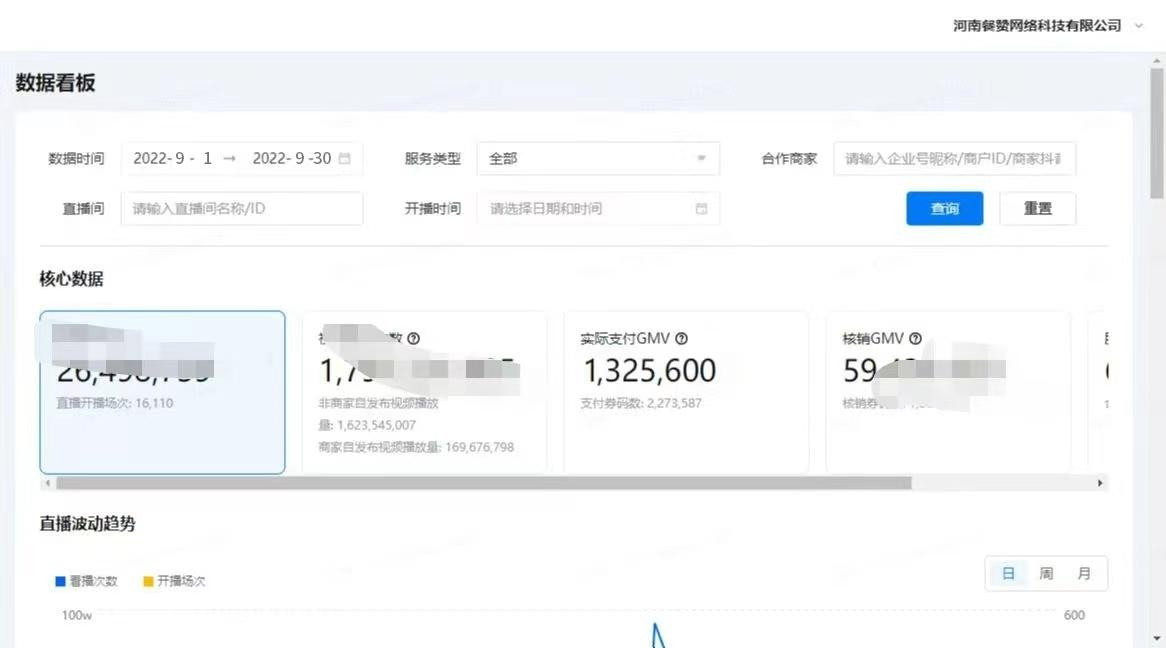This screenshot has height=648, width=1166.
Task: Click the help icon on second data card
Action: [x=413, y=339]
